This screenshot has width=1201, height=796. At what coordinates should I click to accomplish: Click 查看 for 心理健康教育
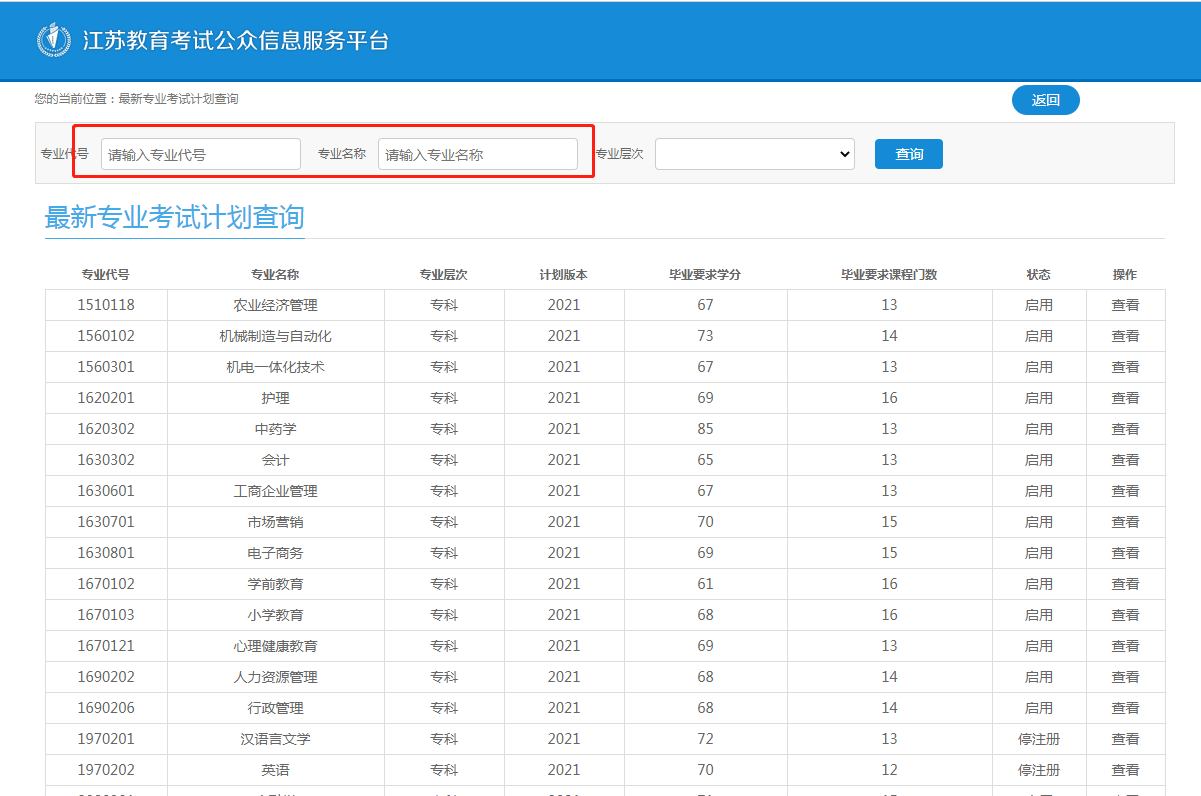coord(1125,646)
